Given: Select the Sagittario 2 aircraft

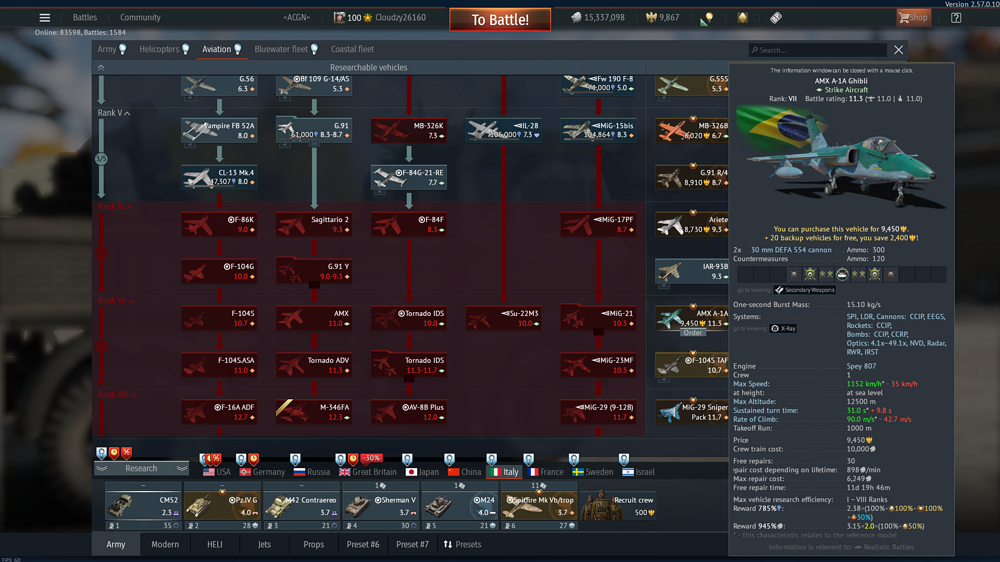Looking at the screenshot, I should (314, 225).
